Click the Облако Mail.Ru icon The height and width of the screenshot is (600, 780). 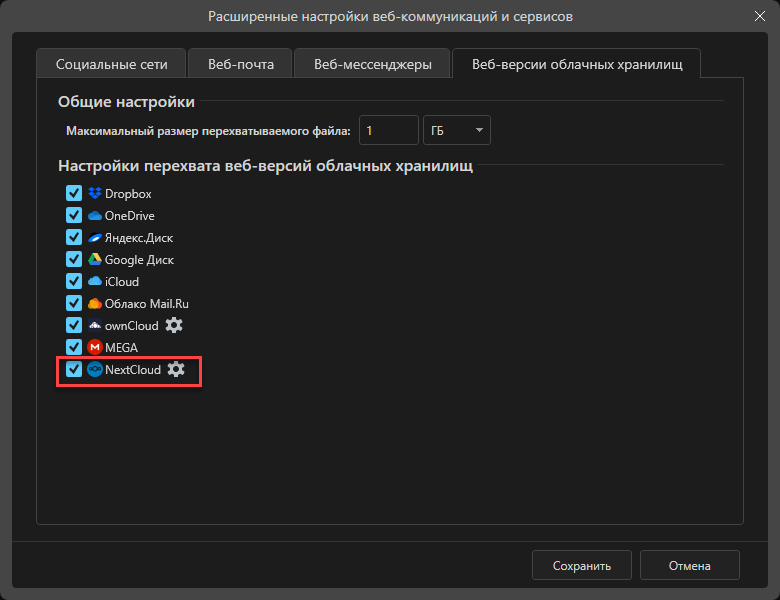[95, 303]
